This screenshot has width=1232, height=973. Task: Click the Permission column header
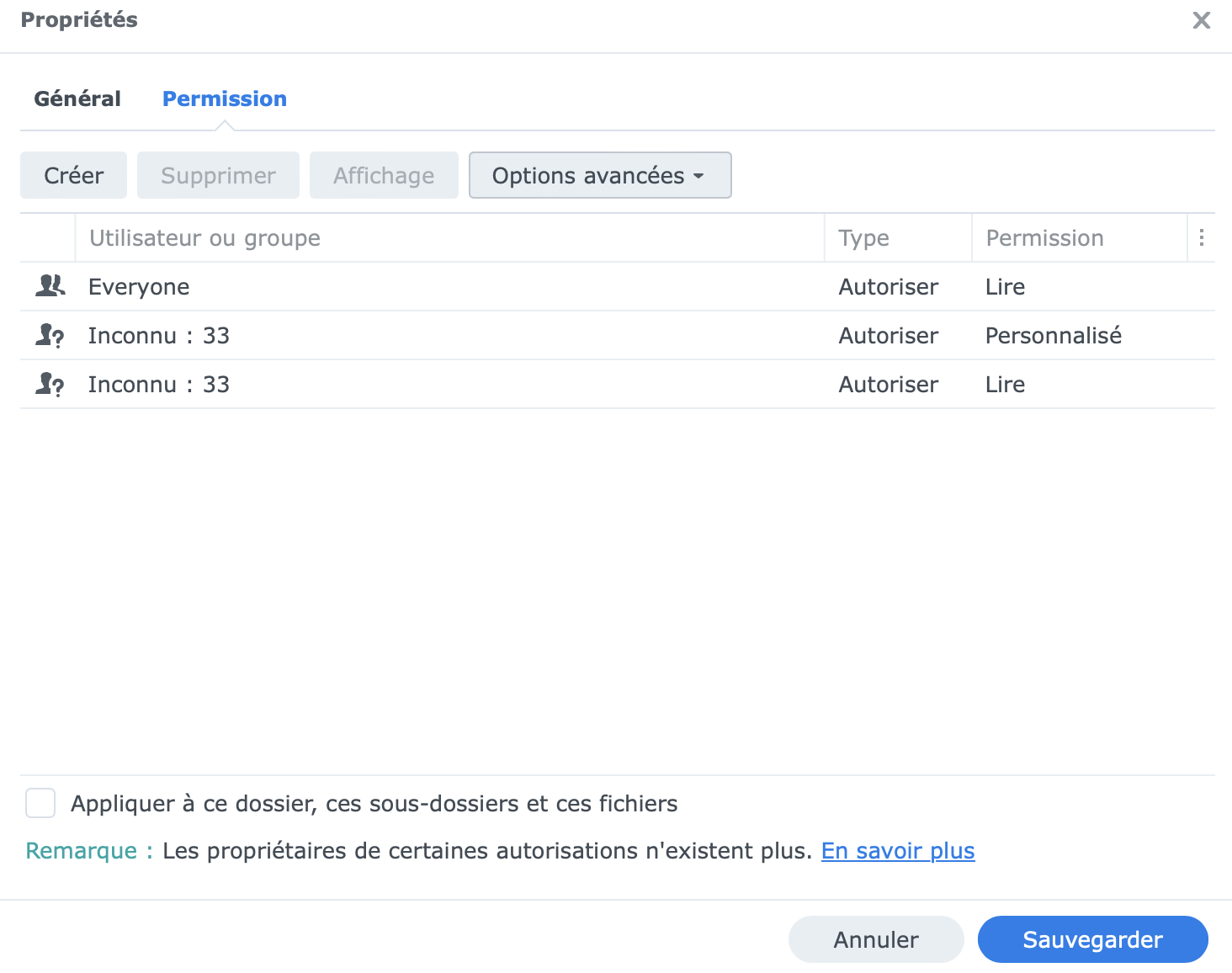[1080, 238]
